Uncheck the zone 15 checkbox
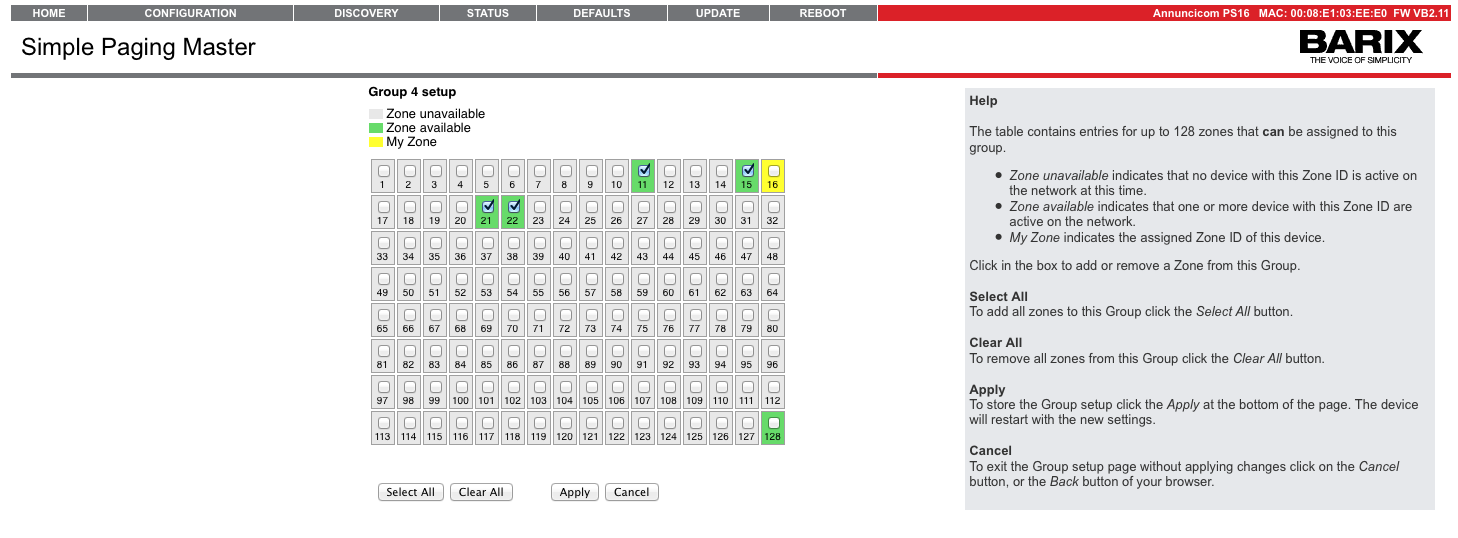 [x=747, y=170]
